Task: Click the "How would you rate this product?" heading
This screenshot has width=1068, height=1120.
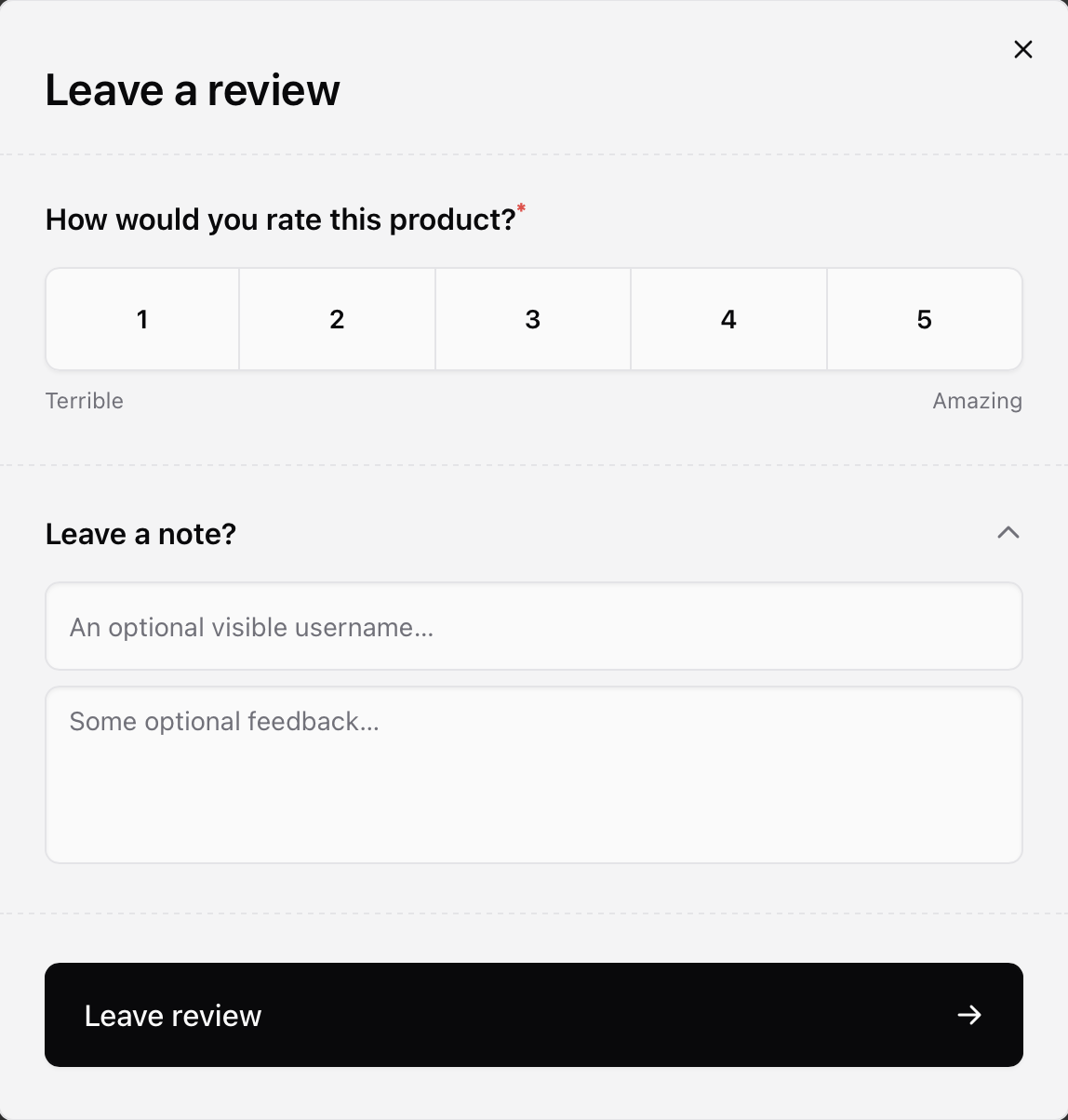Action: pyautogui.click(x=279, y=220)
